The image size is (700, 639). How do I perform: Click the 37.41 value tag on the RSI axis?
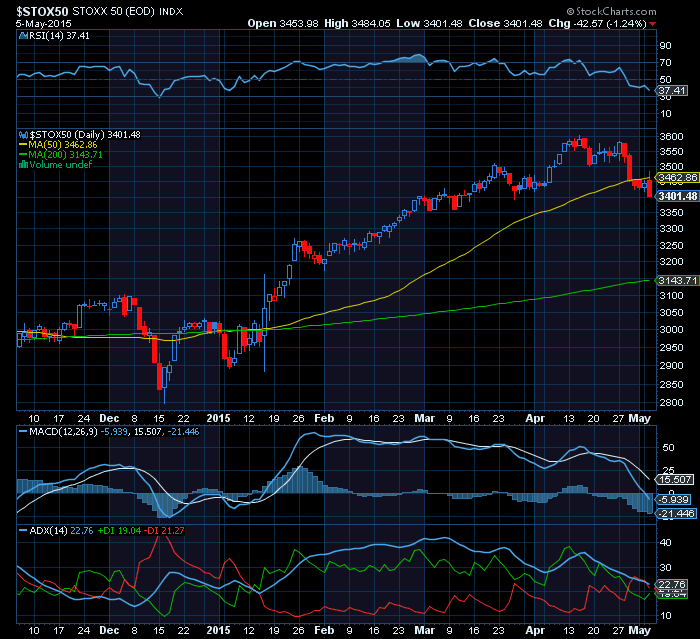(x=672, y=91)
